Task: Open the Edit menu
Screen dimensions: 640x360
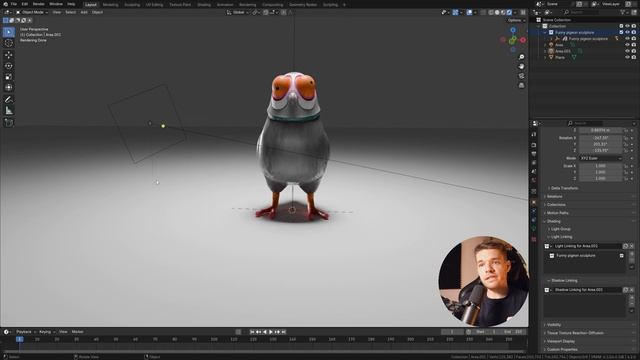Action: pyautogui.click(x=25, y=4)
